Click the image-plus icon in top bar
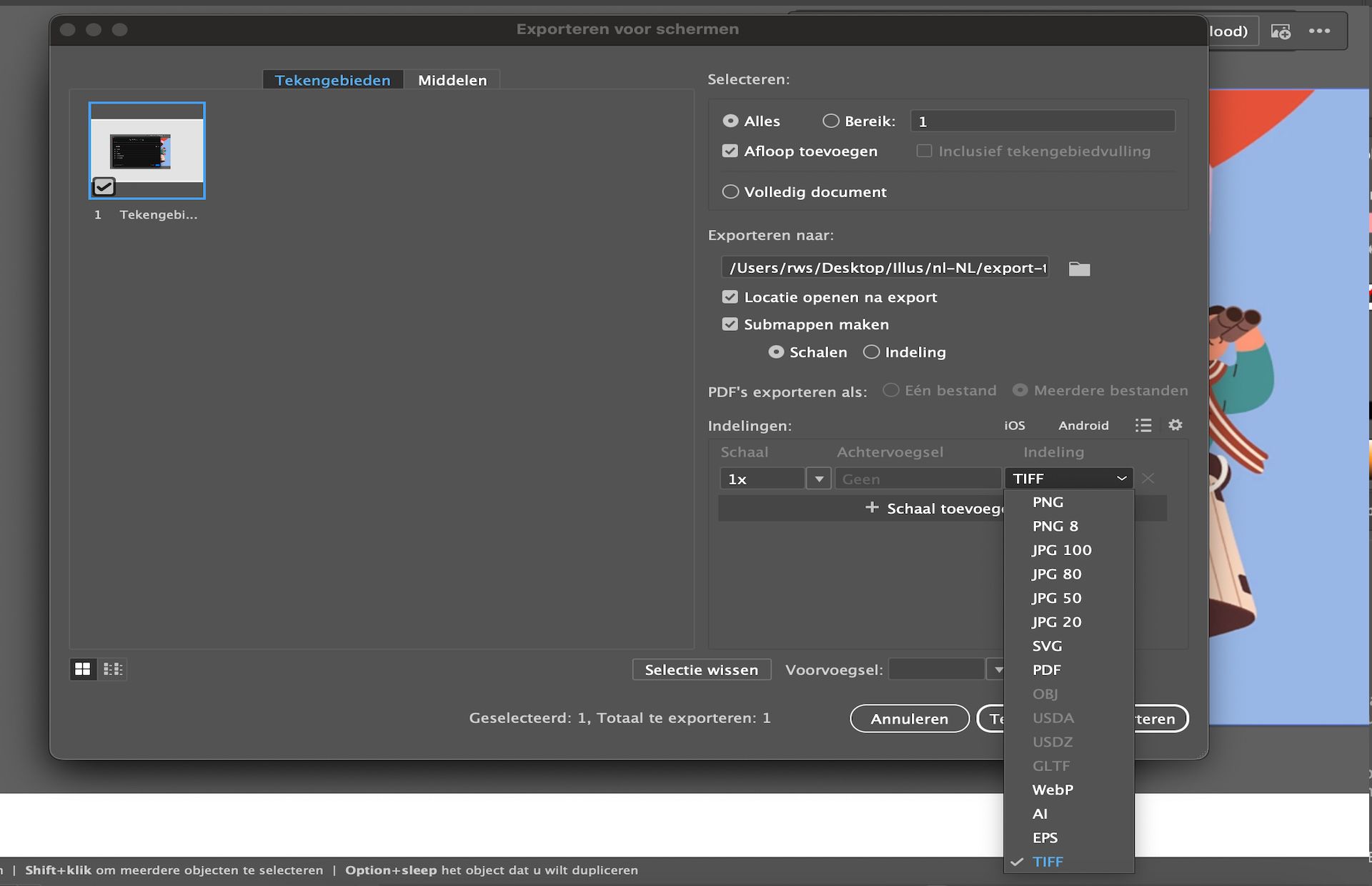The width and height of the screenshot is (1372, 886). pyautogui.click(x=1281, y=31)
